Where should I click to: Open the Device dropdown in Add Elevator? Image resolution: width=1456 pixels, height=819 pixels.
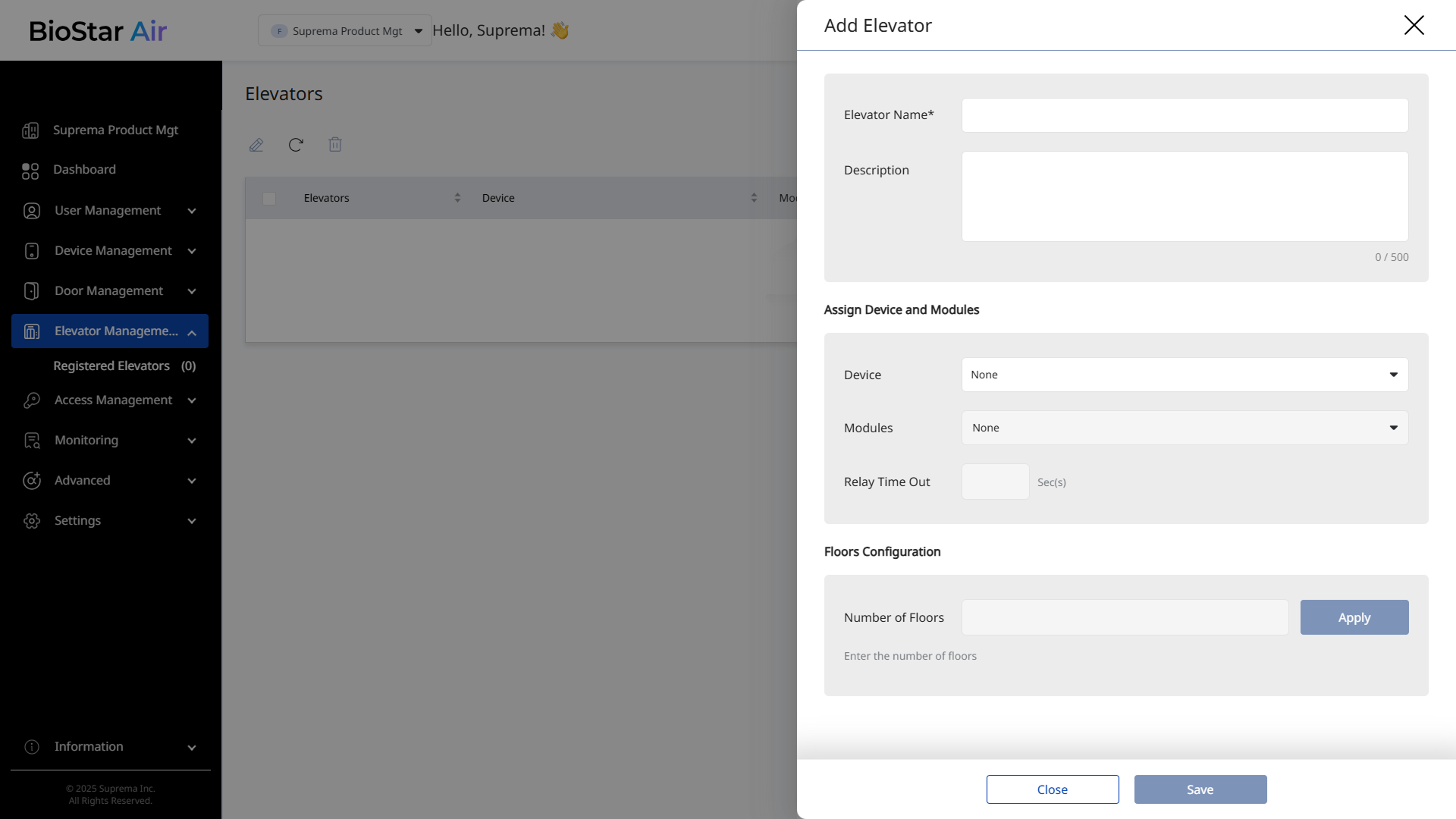[1185, 375]
